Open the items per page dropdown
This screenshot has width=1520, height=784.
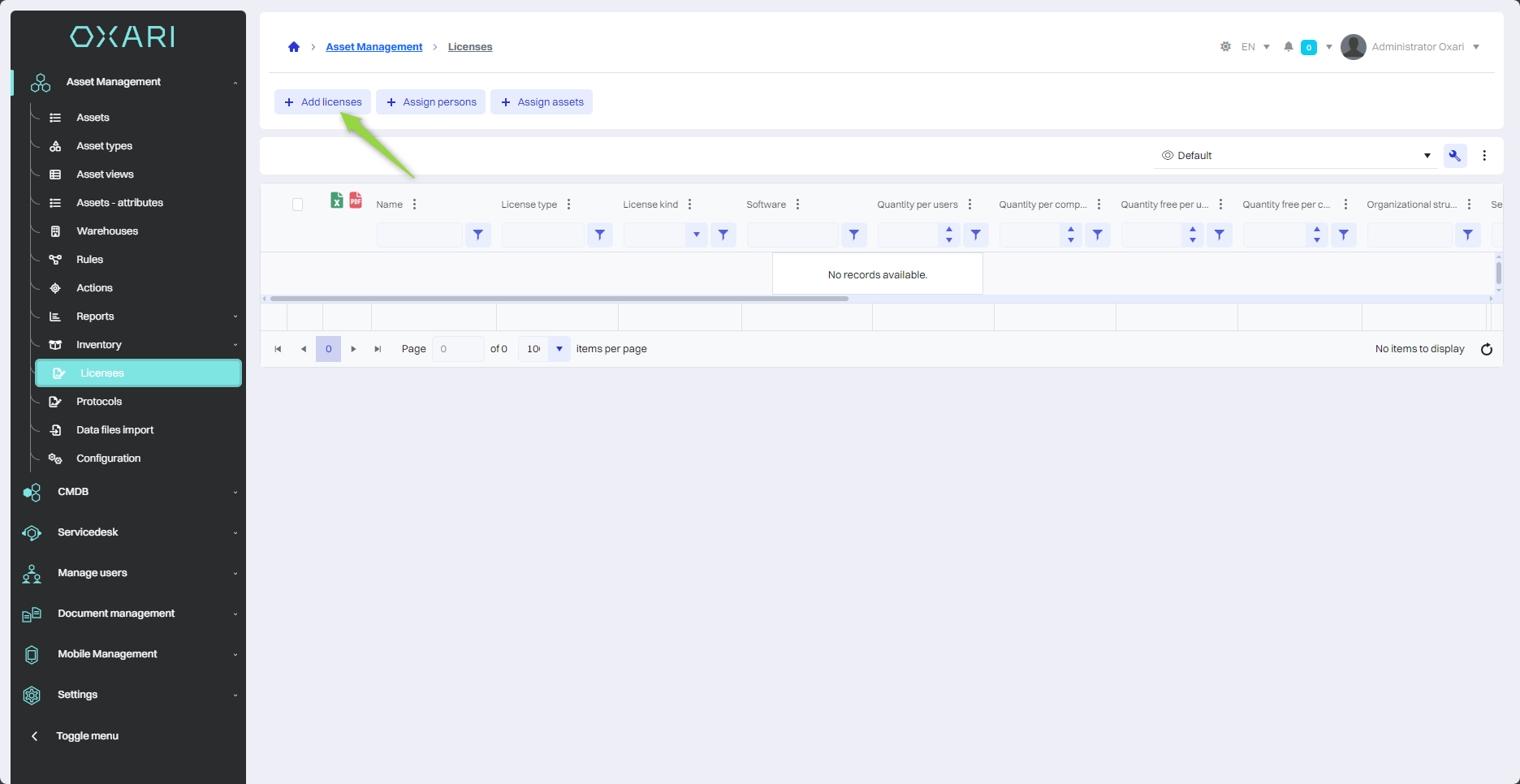pyautogui.click(x=559, y=349)
